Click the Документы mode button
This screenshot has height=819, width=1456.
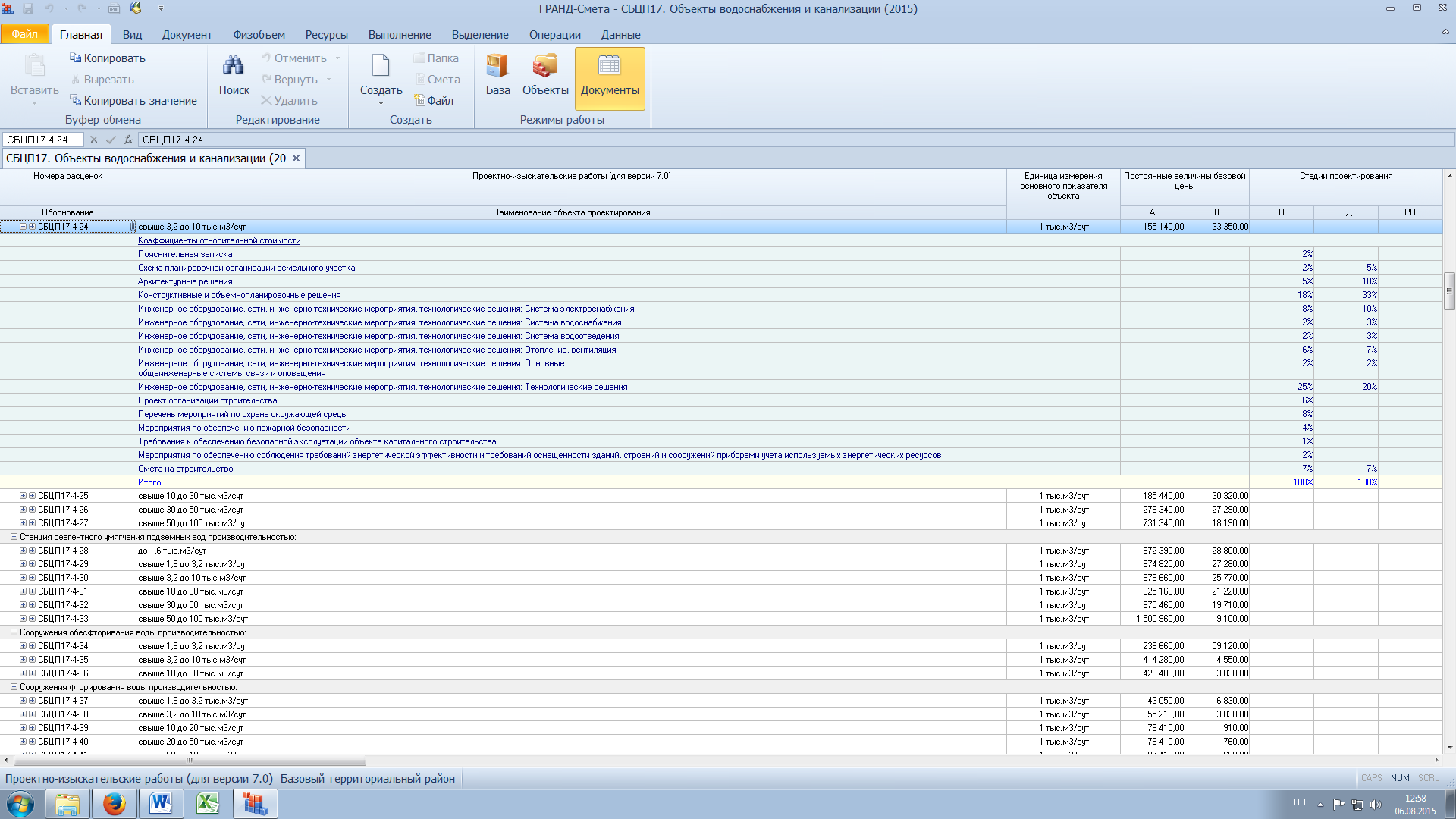coord(610,78)
